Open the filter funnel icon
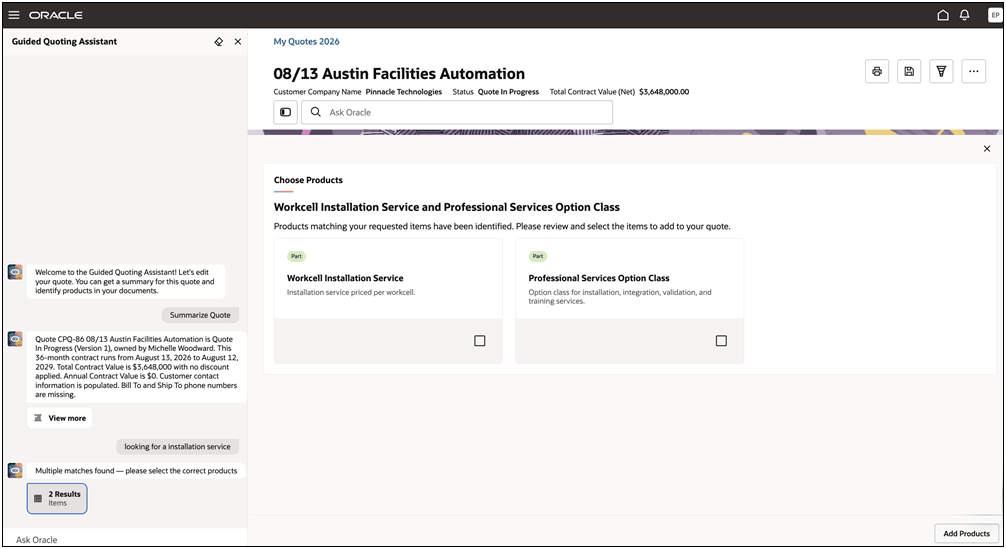Image resolution: width=1006 pixels, height=549 pixels. click(x=941, y=71)
